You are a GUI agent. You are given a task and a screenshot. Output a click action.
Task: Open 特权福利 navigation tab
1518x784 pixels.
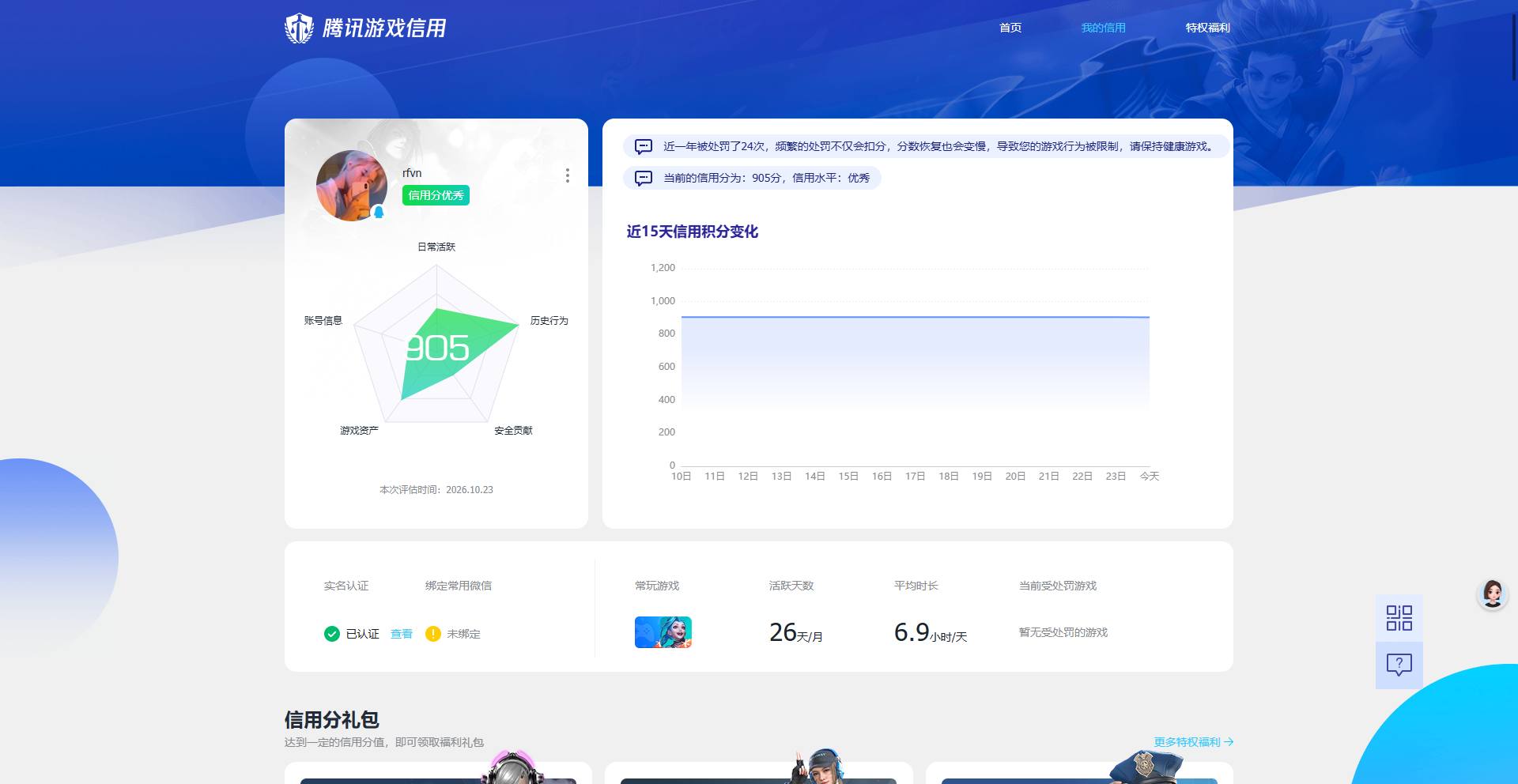tap(1207, 28)
